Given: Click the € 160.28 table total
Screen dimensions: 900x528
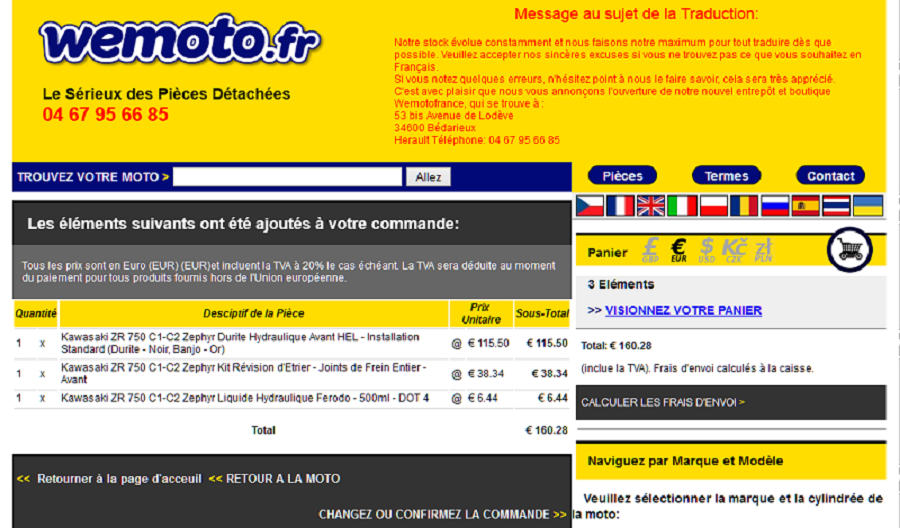Looking at the screenshot, I should coord(546,430).
